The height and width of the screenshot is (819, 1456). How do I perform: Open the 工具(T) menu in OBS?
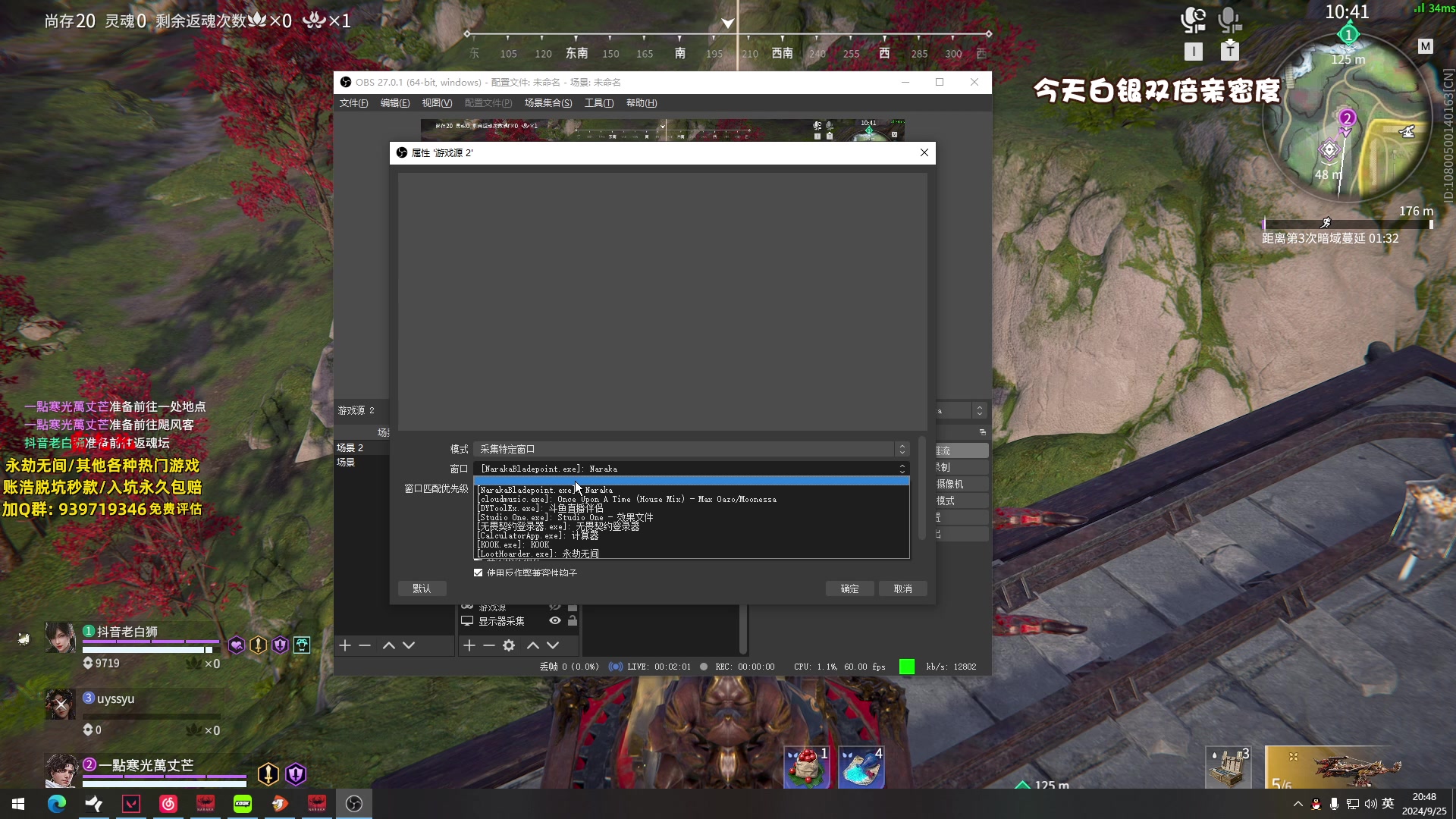[599, 103]
